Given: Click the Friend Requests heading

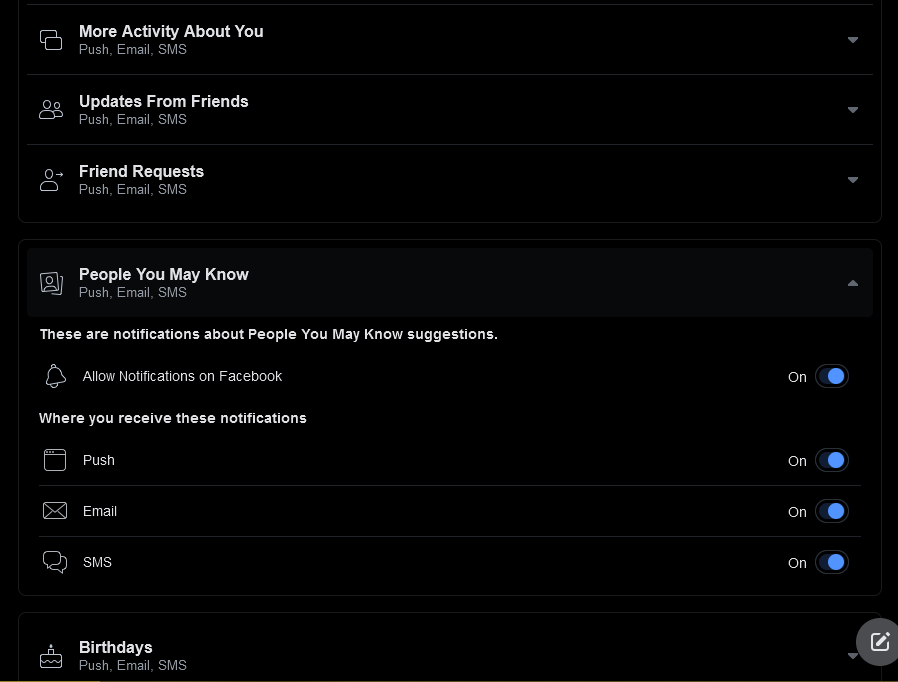Looking at the screenshot, I should pos(141,172).
